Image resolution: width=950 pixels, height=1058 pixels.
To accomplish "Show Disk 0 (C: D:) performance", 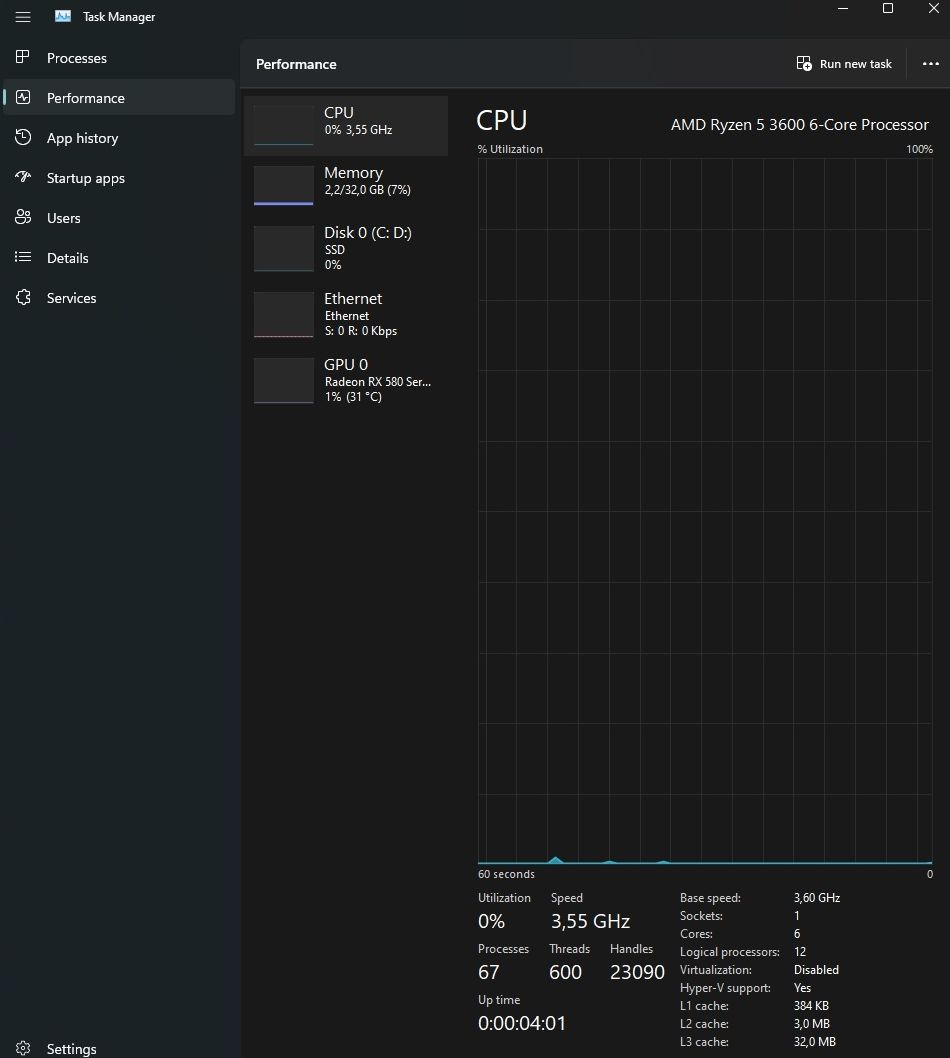I will click(345, 248).
